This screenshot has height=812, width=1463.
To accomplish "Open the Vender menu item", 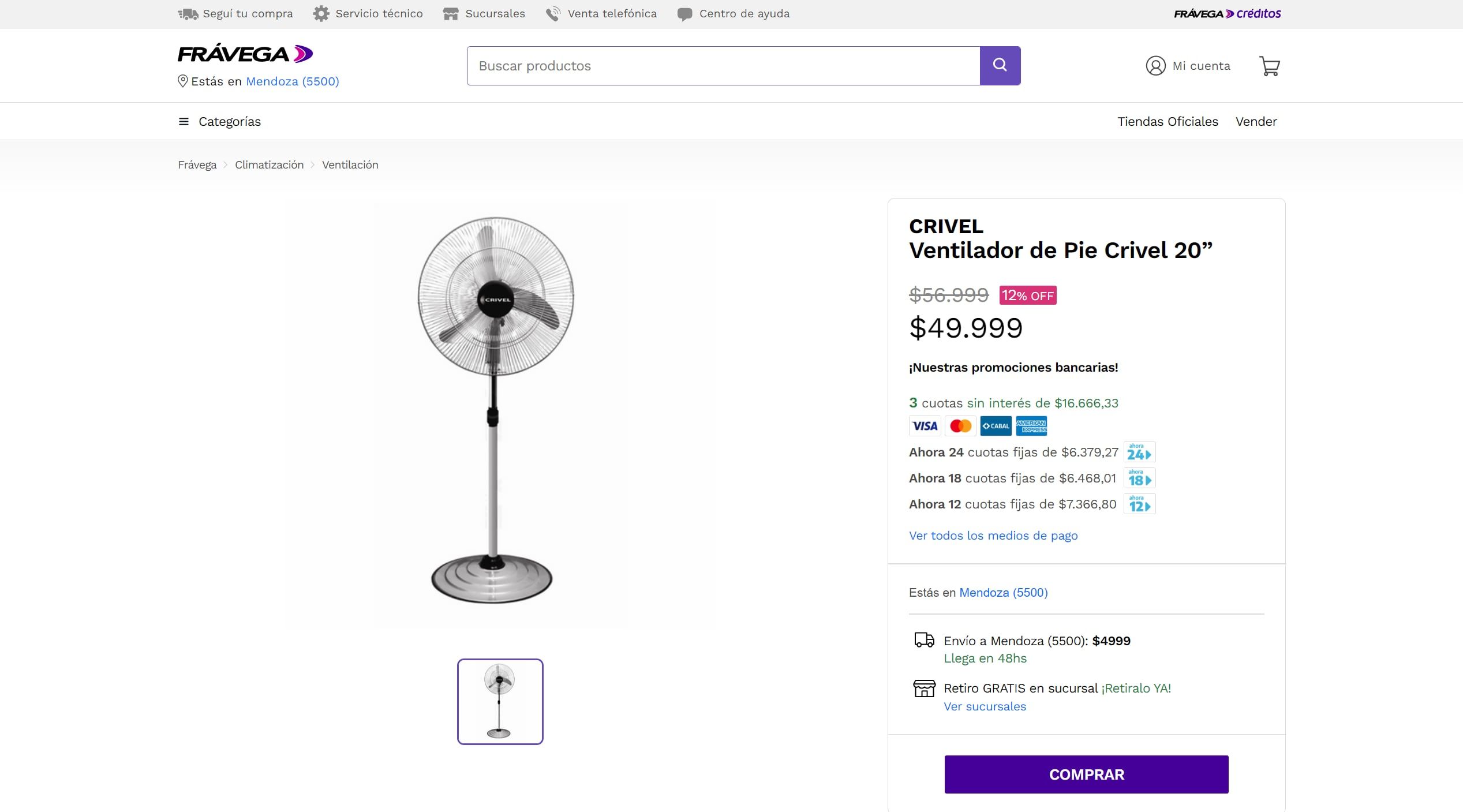I will click(1256, 121).
